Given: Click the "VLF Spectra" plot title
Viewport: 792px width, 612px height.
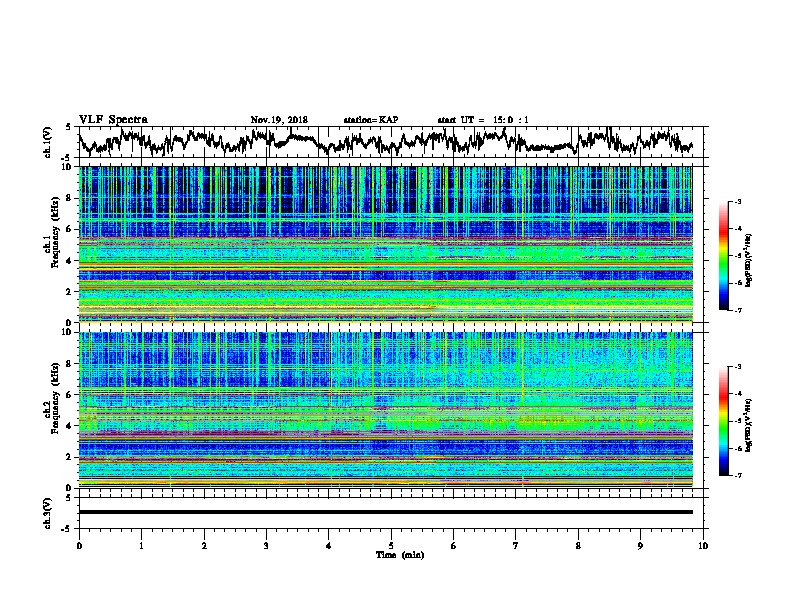Looking at the screenshot, I should tap(113, 119).
